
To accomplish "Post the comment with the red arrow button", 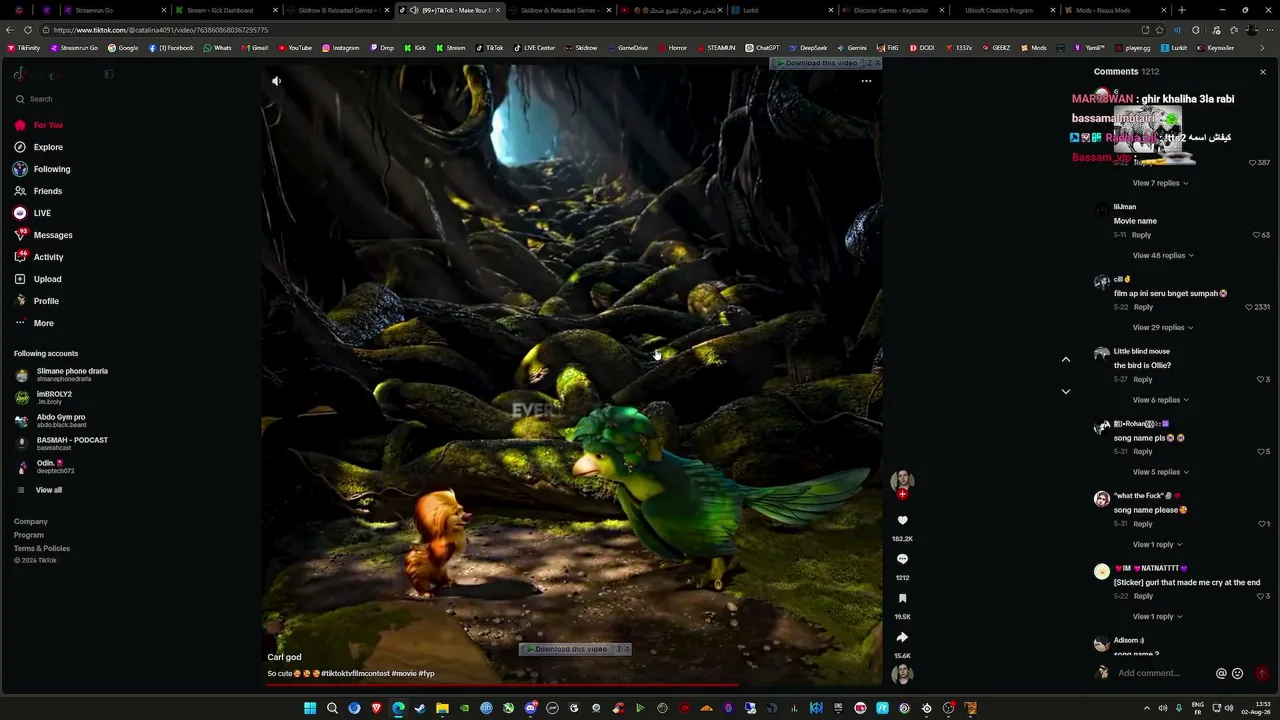I will tap(1261, 674).
